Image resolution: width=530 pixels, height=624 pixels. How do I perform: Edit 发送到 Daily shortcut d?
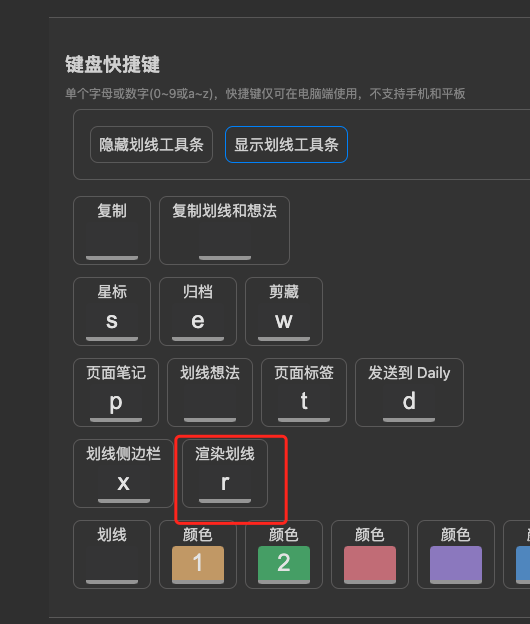point(409,404)
